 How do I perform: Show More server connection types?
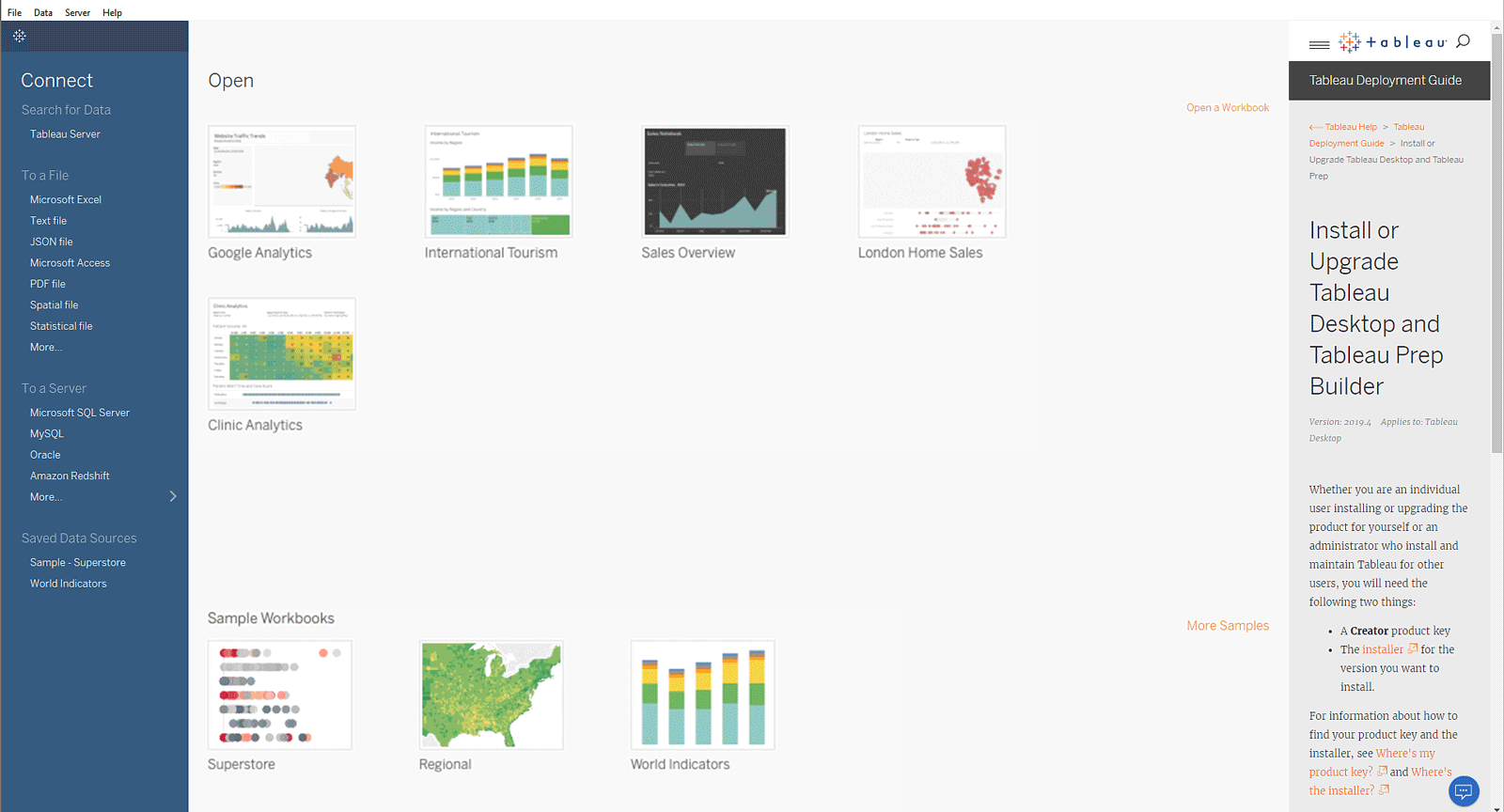45,497
